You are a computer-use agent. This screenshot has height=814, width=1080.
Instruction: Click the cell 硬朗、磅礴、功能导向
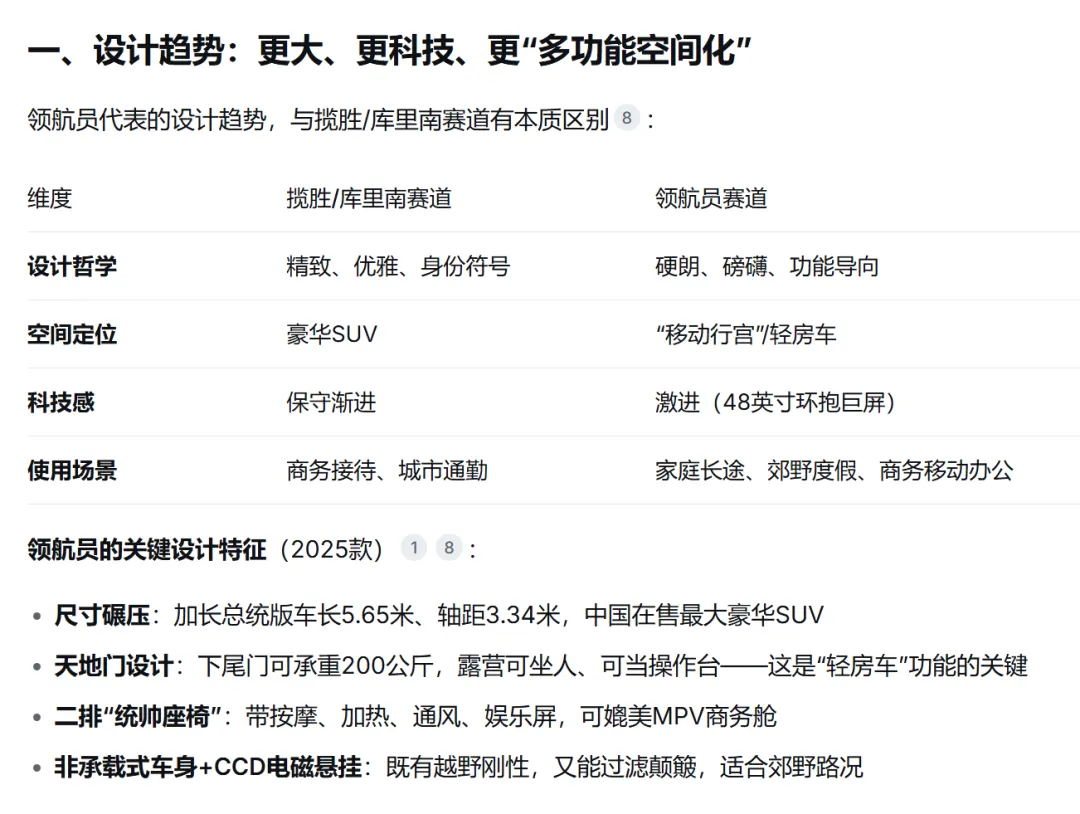(767, 266)
